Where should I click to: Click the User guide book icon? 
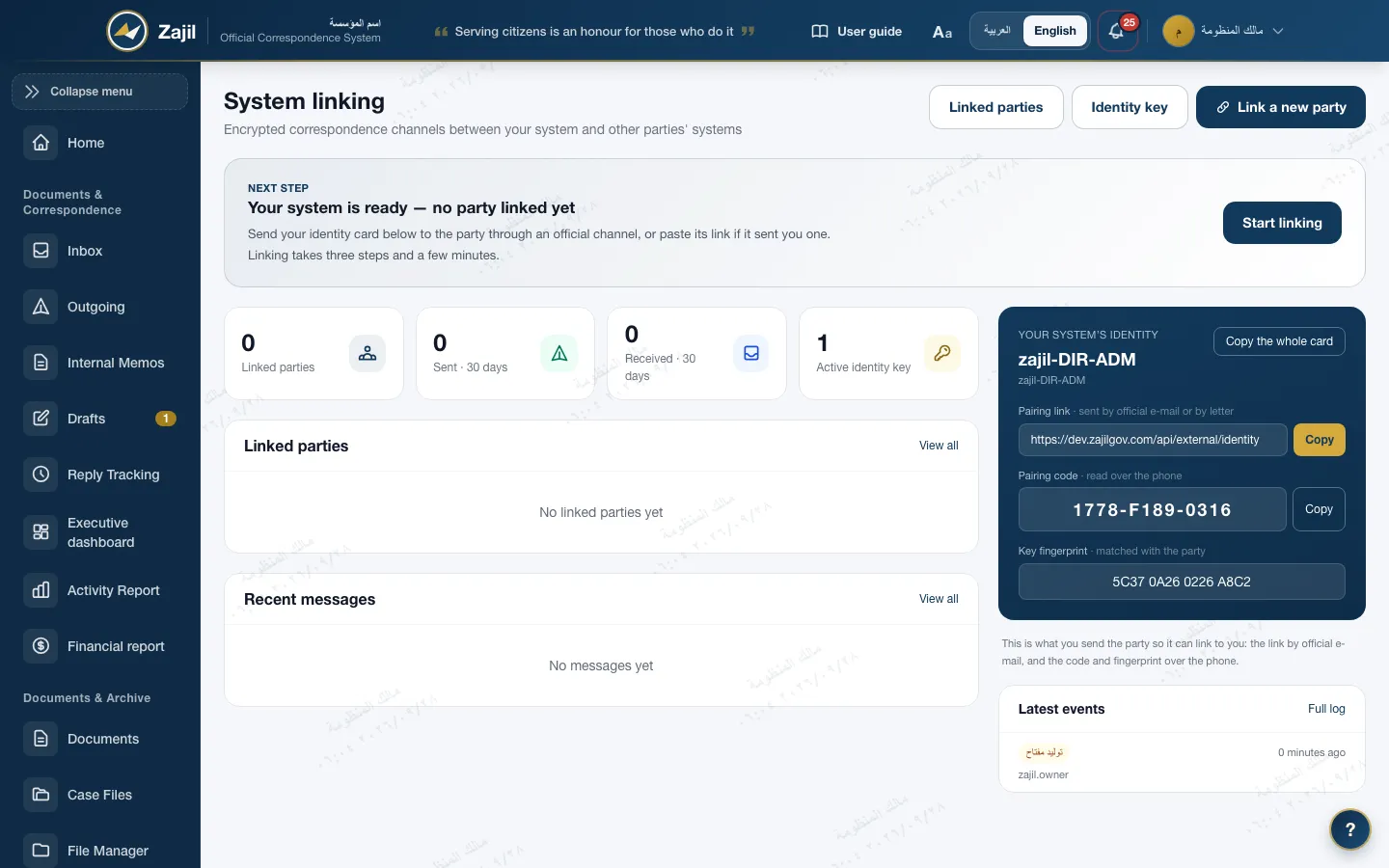(x=820, y=31)
